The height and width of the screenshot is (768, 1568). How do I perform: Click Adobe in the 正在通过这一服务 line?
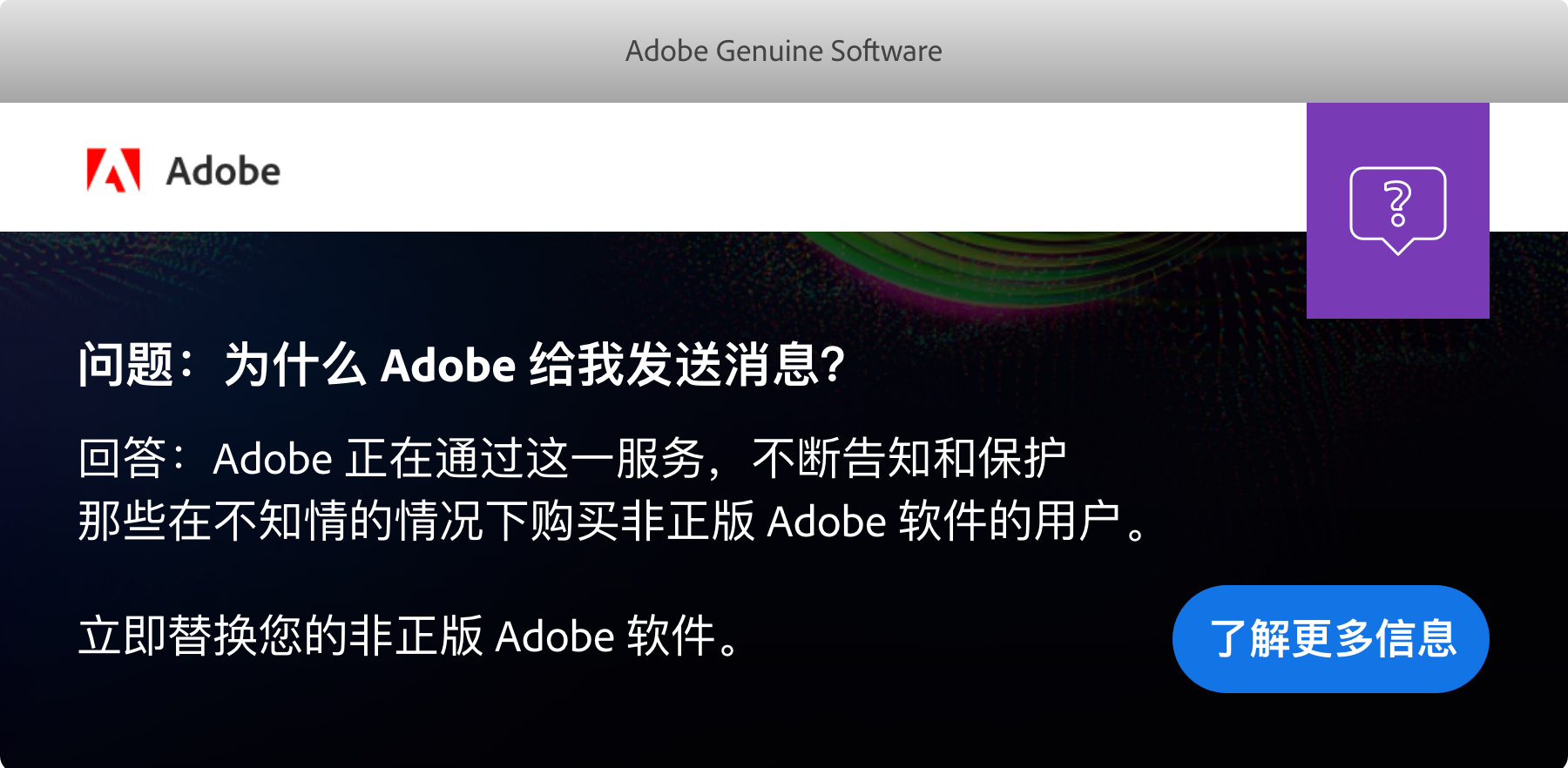click(x=273, y=459)
